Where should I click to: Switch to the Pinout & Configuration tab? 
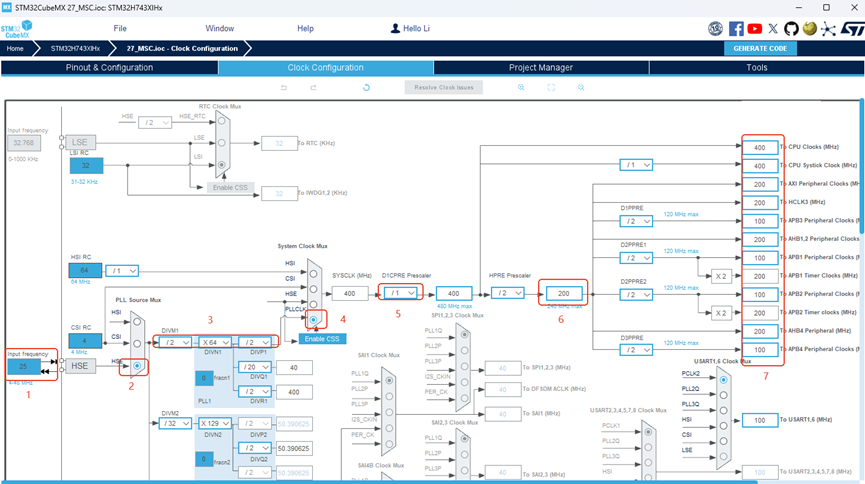(x=109, y=67)
